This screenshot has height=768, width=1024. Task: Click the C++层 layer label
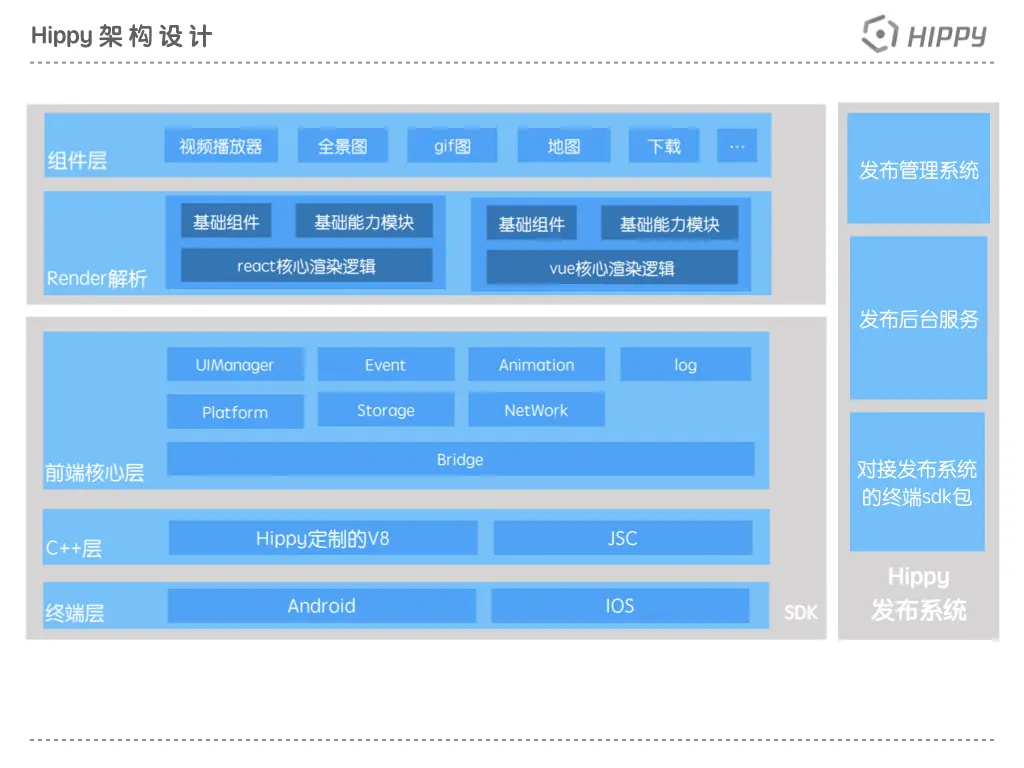click(73, 548)
